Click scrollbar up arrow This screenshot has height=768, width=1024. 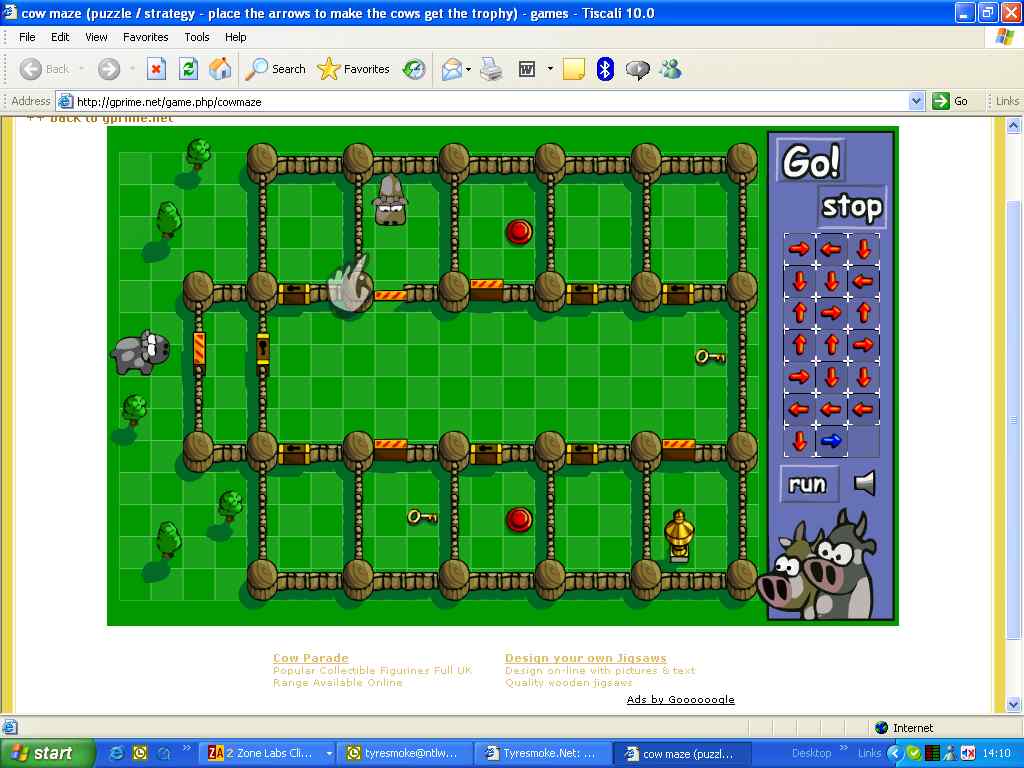[1014, 125]
